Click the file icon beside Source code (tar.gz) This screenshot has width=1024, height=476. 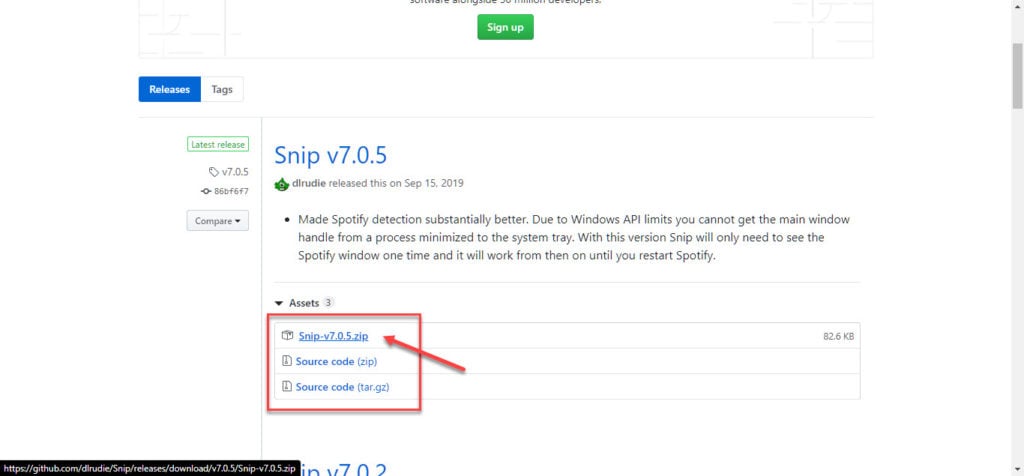286,387
